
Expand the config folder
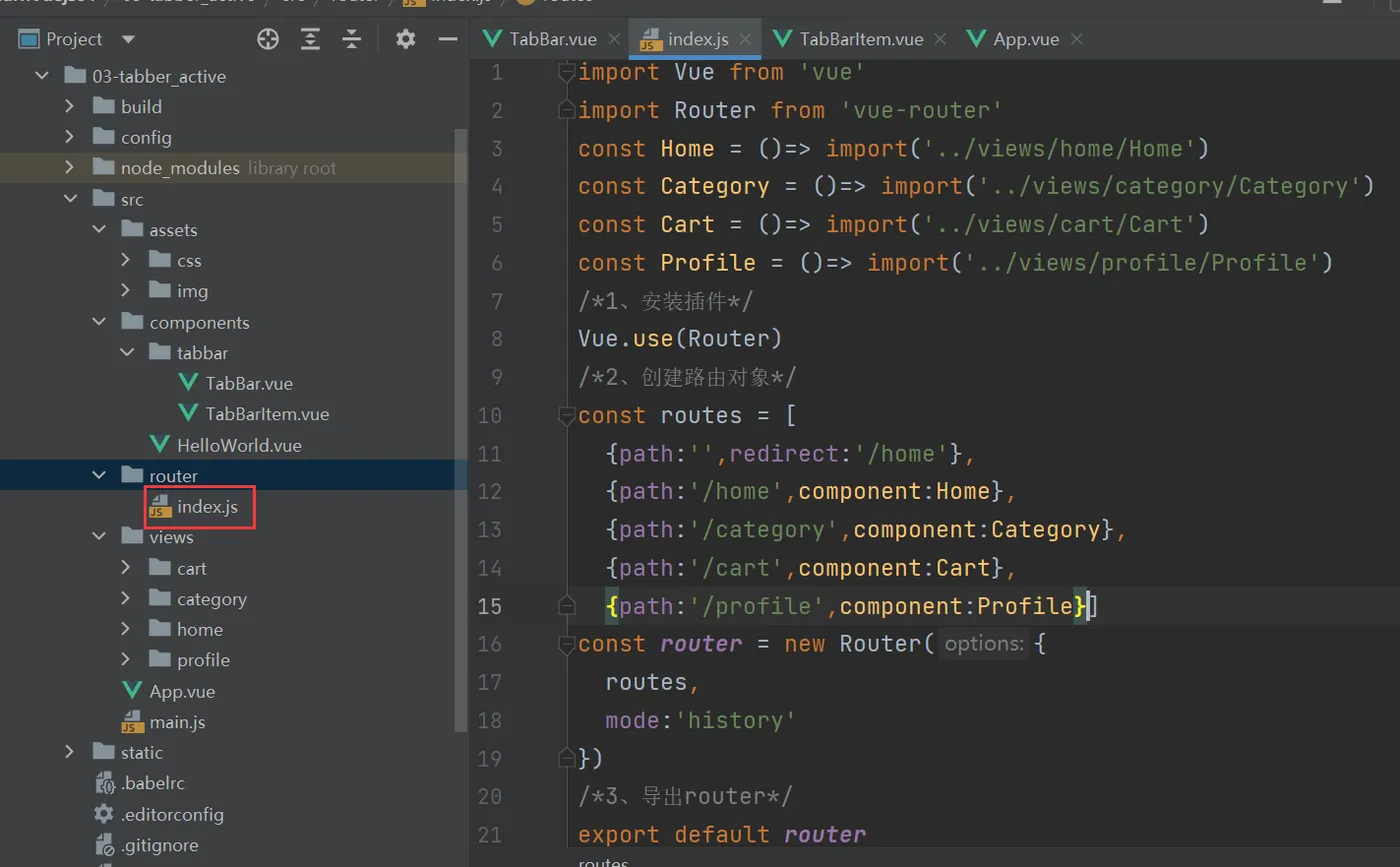(69, 137)
